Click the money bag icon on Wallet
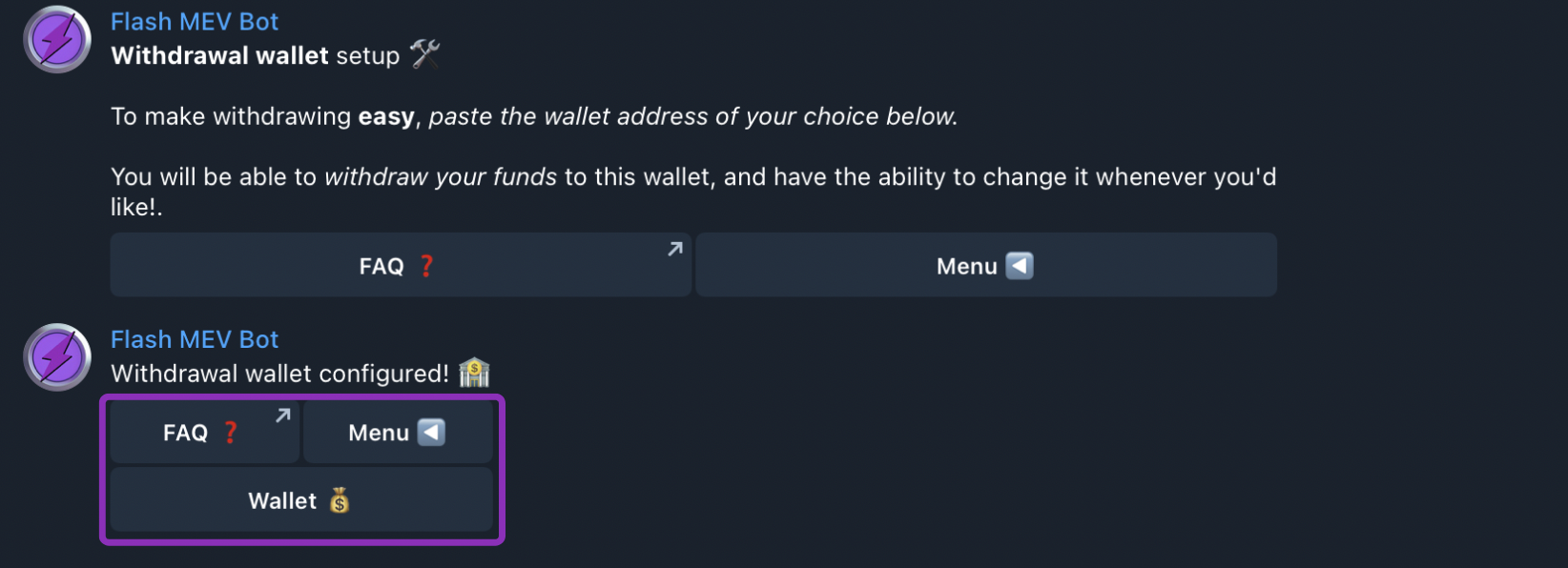 (x=340, y=500)
